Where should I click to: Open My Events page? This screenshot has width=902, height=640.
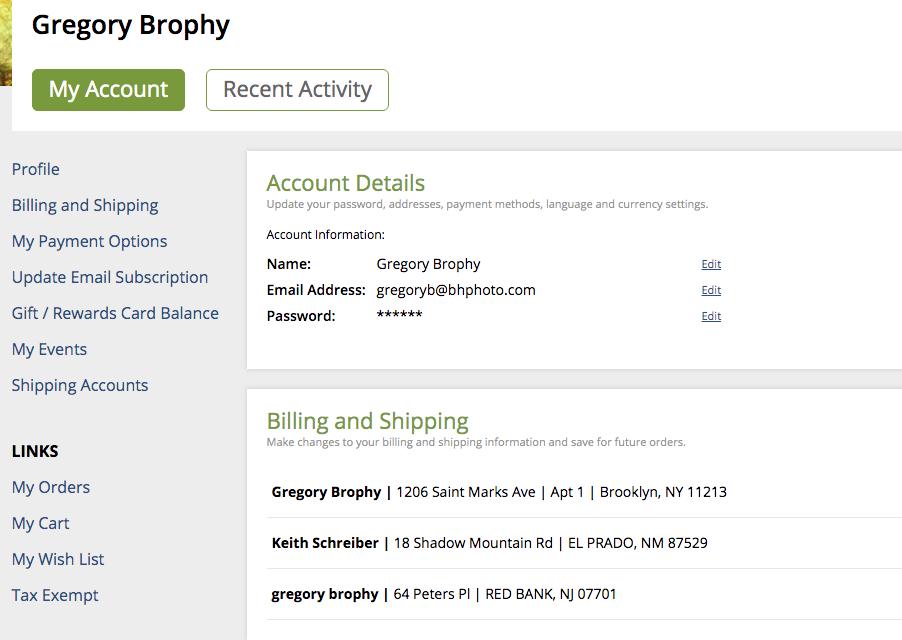(x=49, y=350)
